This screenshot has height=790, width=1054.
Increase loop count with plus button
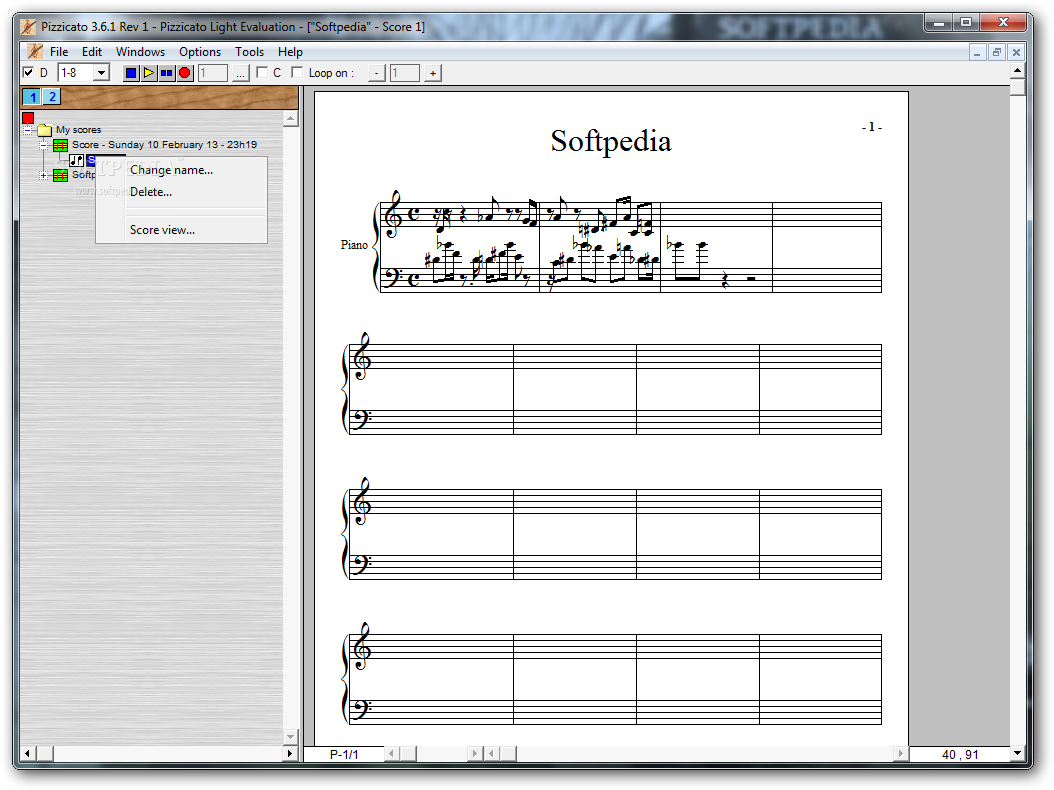coord(433,73)
